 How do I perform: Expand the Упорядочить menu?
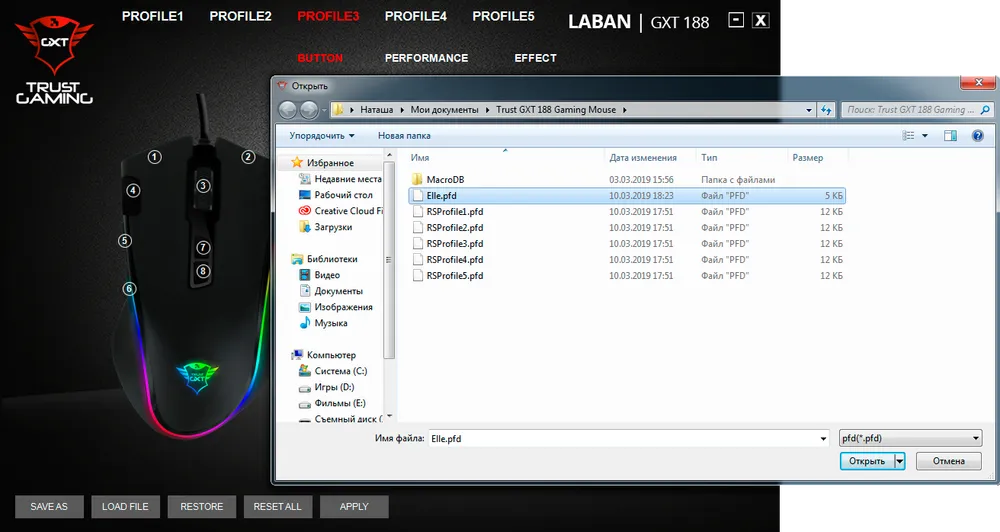point(322,135)
